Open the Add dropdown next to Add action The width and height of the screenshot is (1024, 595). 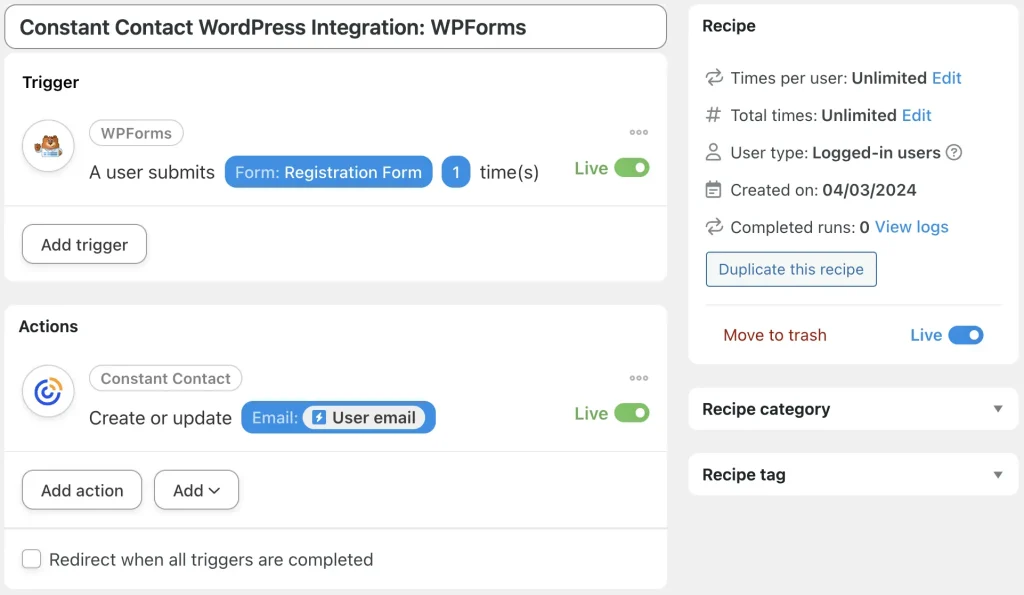(x=196, y=490)
